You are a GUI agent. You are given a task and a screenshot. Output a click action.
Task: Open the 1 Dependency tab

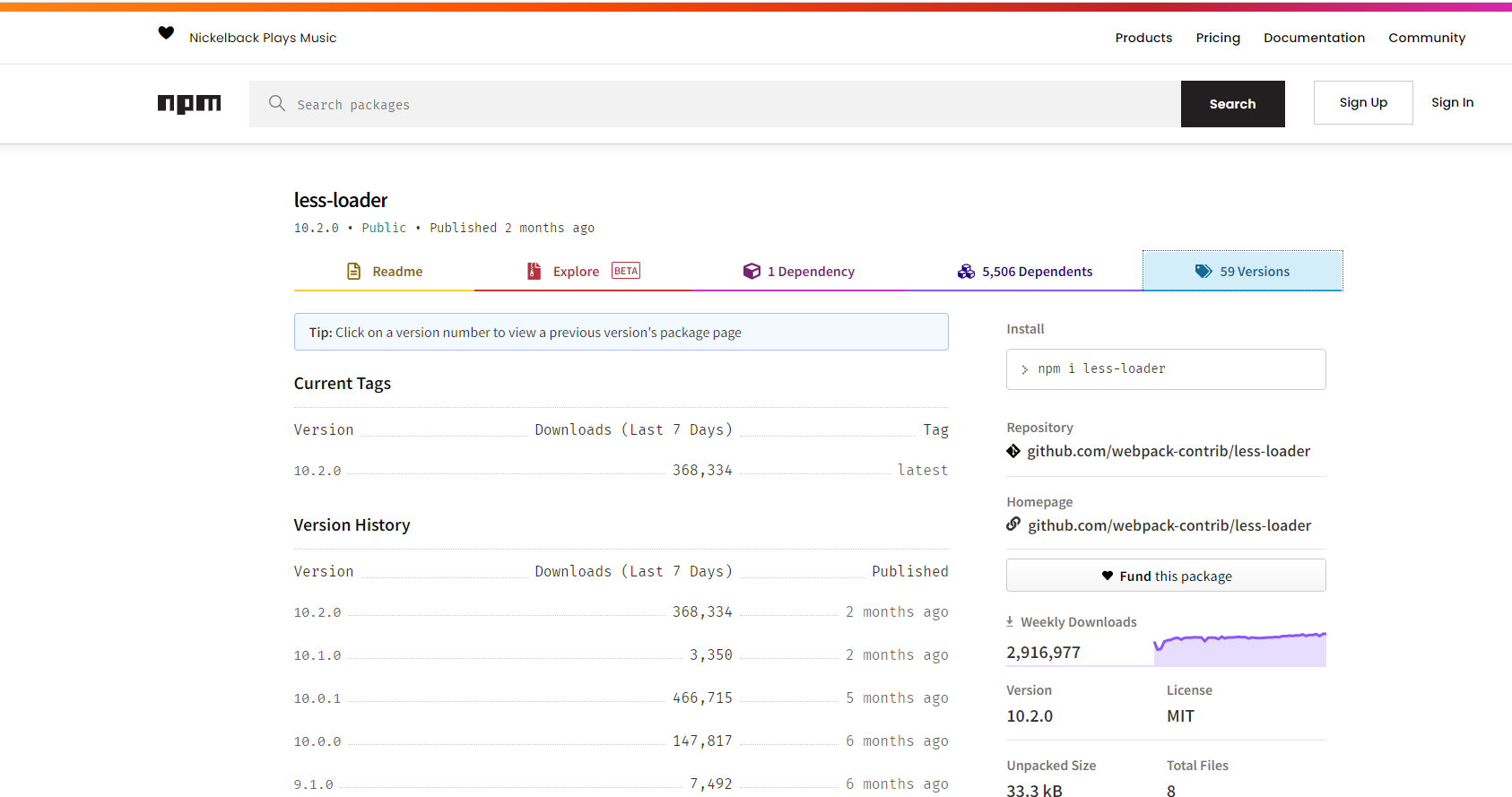tap(799, 271)
